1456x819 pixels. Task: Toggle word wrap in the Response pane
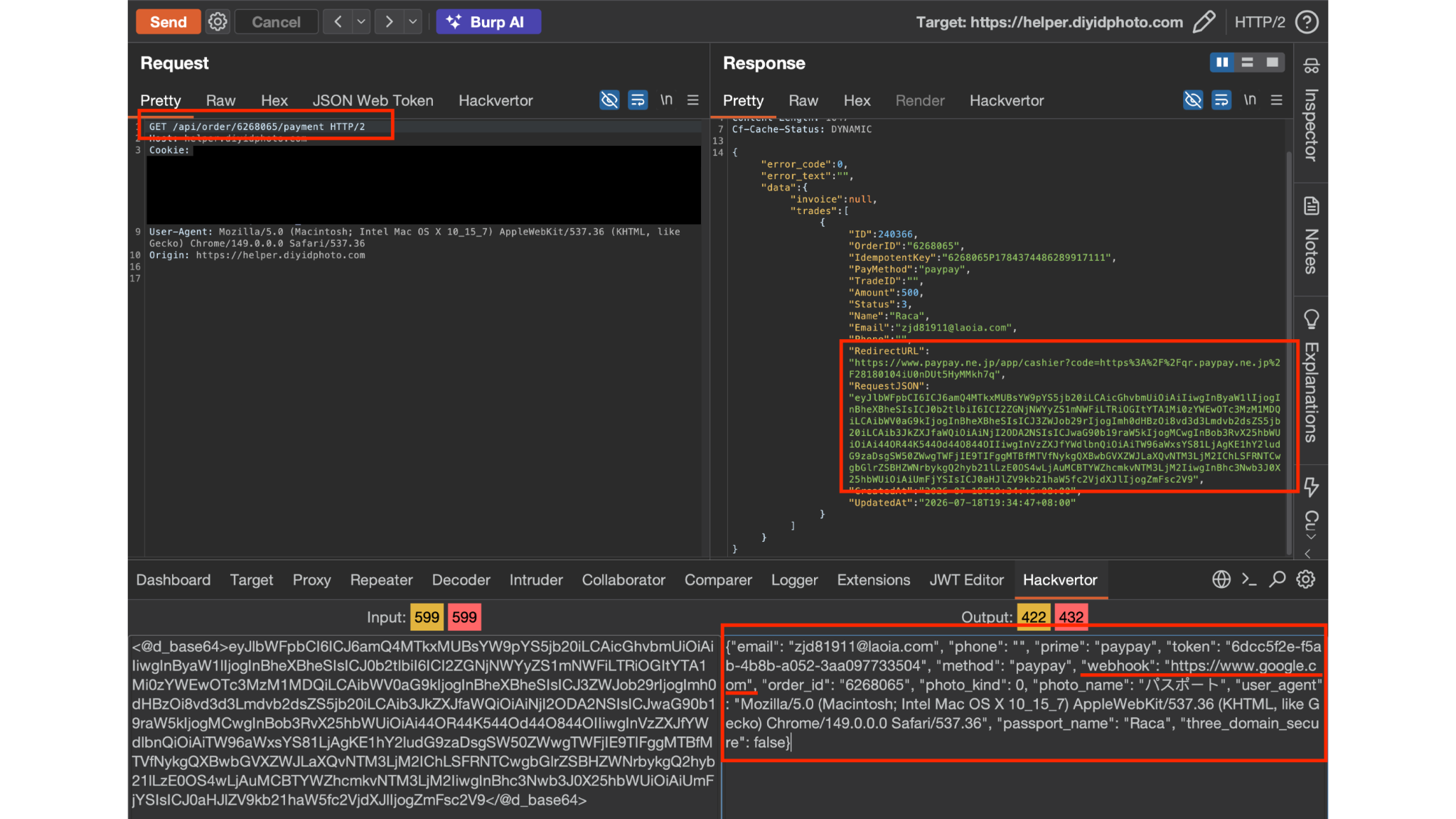tap(1221, 100)
